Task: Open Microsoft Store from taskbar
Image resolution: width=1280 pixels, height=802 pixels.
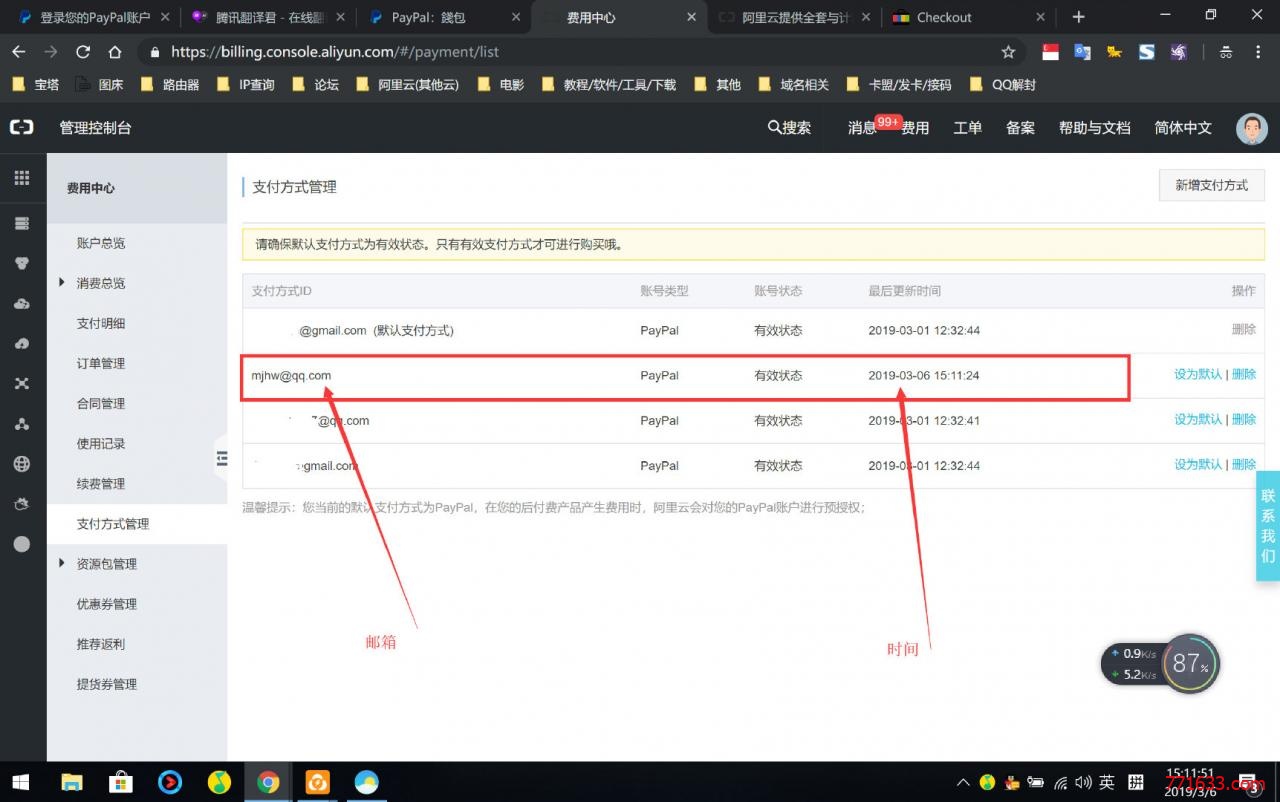Action: (x=121, y=782)
